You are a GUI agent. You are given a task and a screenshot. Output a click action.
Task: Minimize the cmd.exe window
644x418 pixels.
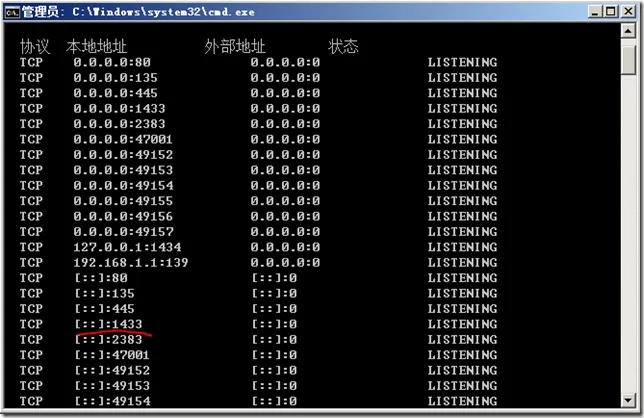(594, 11)
